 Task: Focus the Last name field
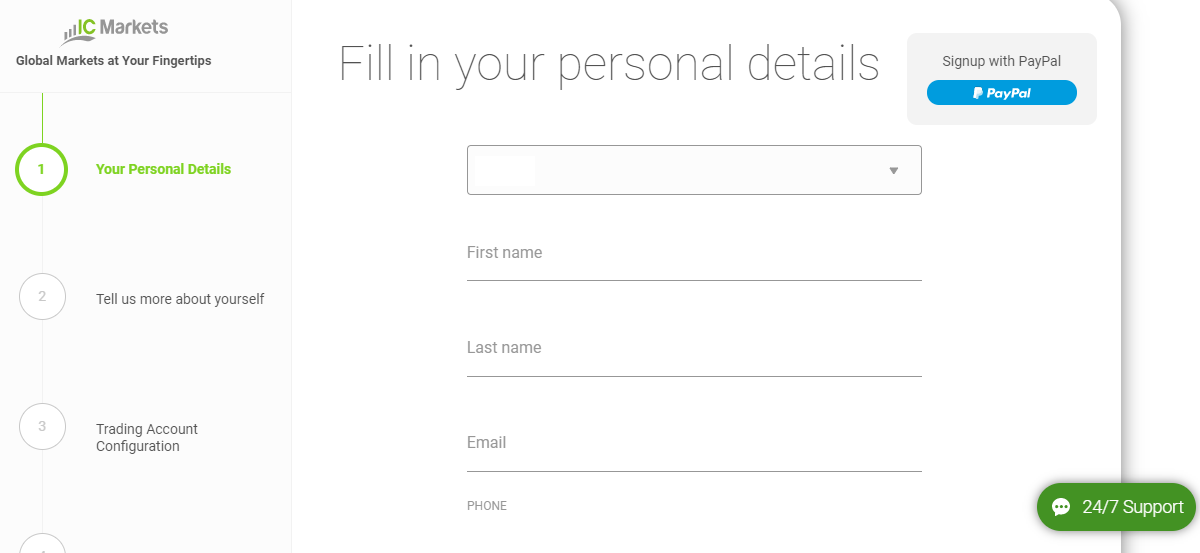click(x=694, y=351)
